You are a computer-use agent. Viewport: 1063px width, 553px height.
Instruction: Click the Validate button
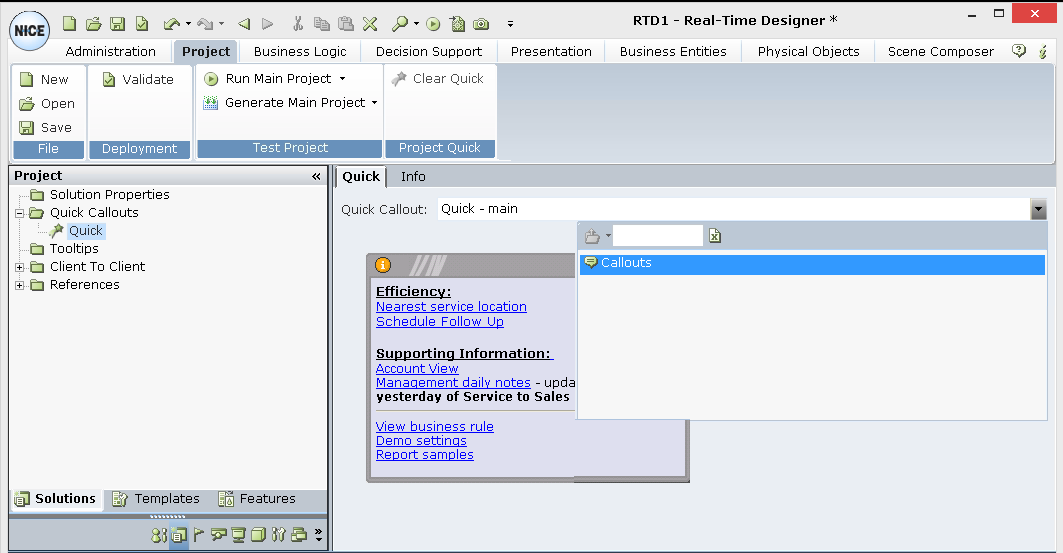[x=138, y=79]
